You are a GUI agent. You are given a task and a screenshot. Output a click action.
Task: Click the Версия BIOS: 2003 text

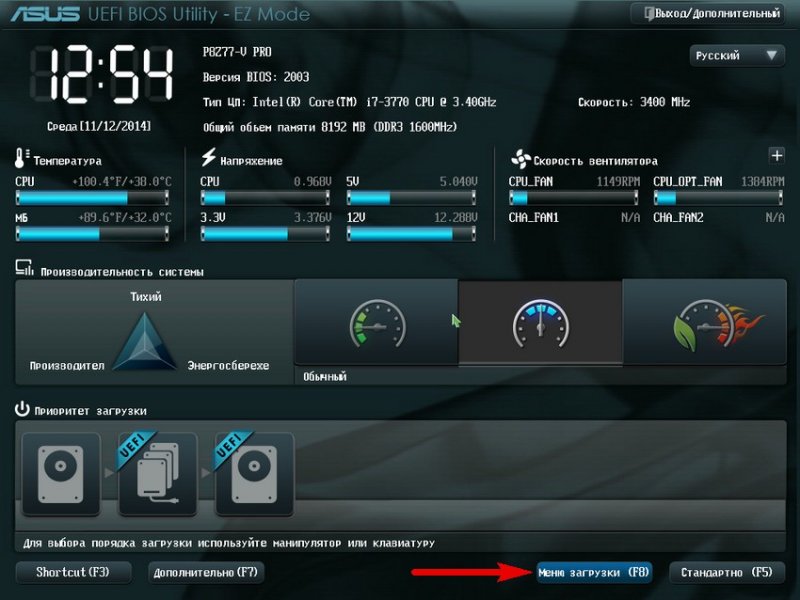(256, 77)
